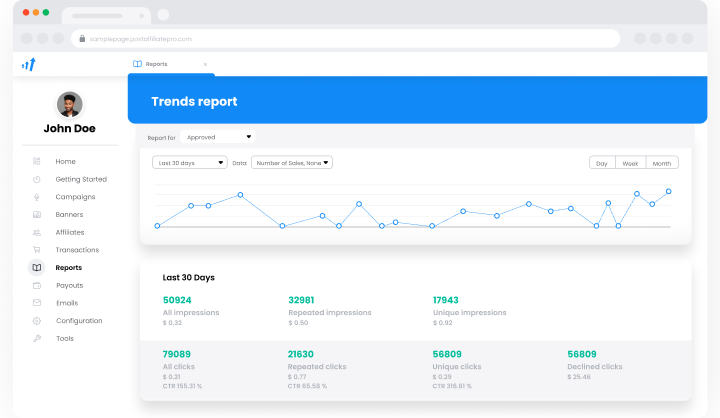Image resolution: width=720 pixels, height=418 pixels.
Task: Open the Approved report status dropdown
Action: point(218,137)
